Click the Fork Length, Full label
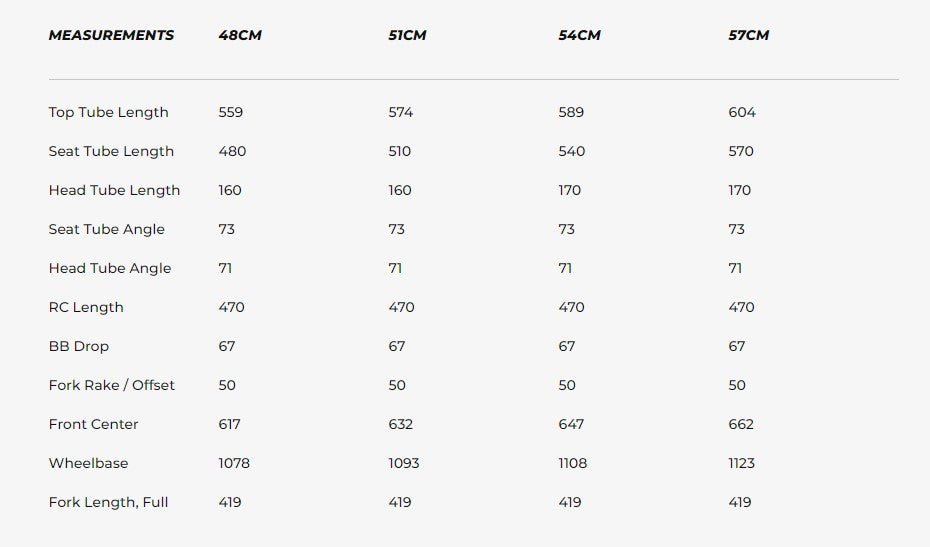Screen dimensions: 930x547 click(109, 503)
